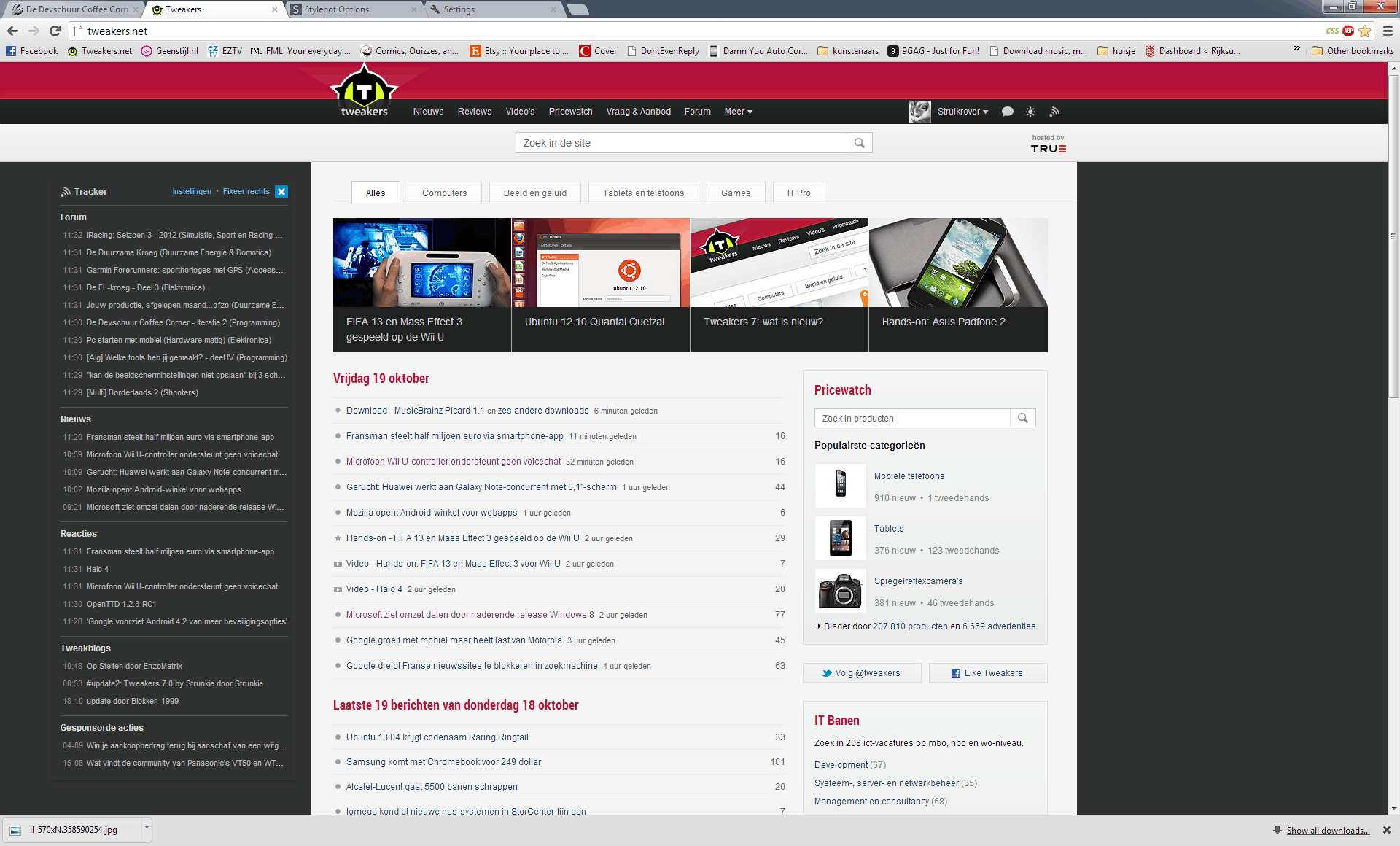The image size is (1400, 846).
Task: Close the Tracker panel with X
Action: click(281, 192)
